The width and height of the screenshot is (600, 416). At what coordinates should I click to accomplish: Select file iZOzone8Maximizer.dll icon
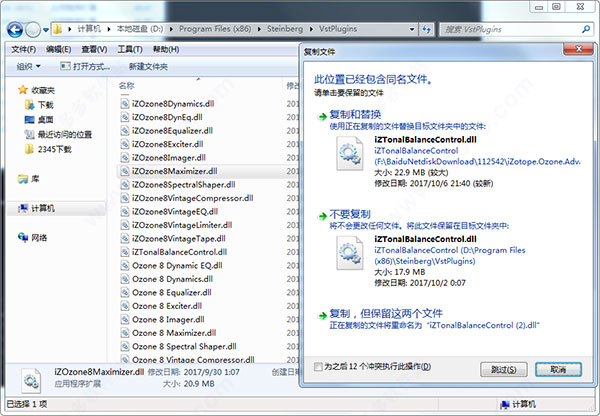click(125, 171)
